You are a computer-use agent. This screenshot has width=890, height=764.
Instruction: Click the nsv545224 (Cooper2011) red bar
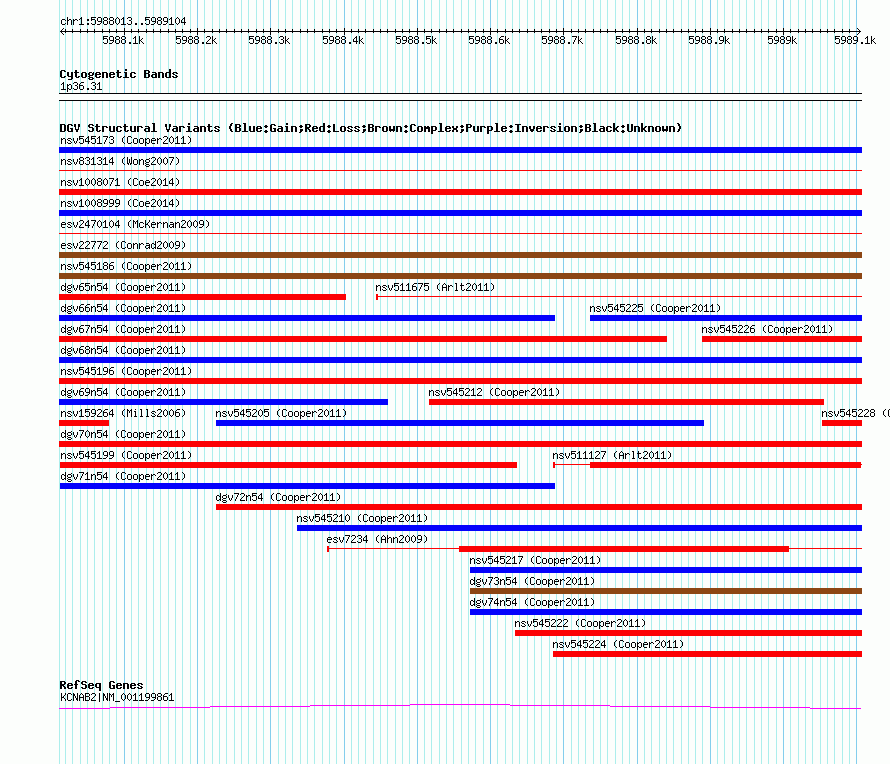(707, 654)
